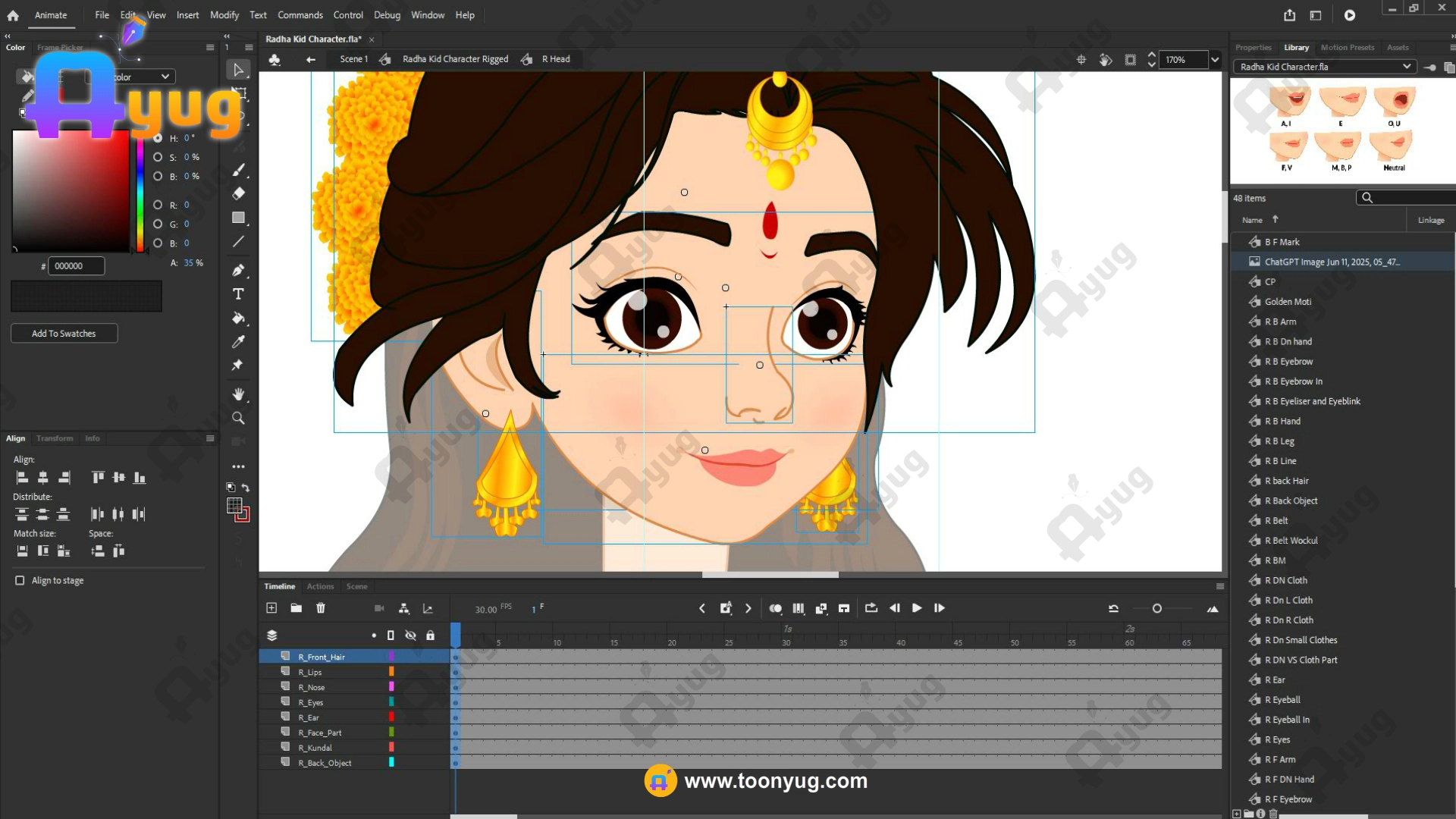Viewport: 1456px width, 819px height.
Task: Pick the Zoom magnifier tool
Action: pyautogui.click(x=238, y=418)
